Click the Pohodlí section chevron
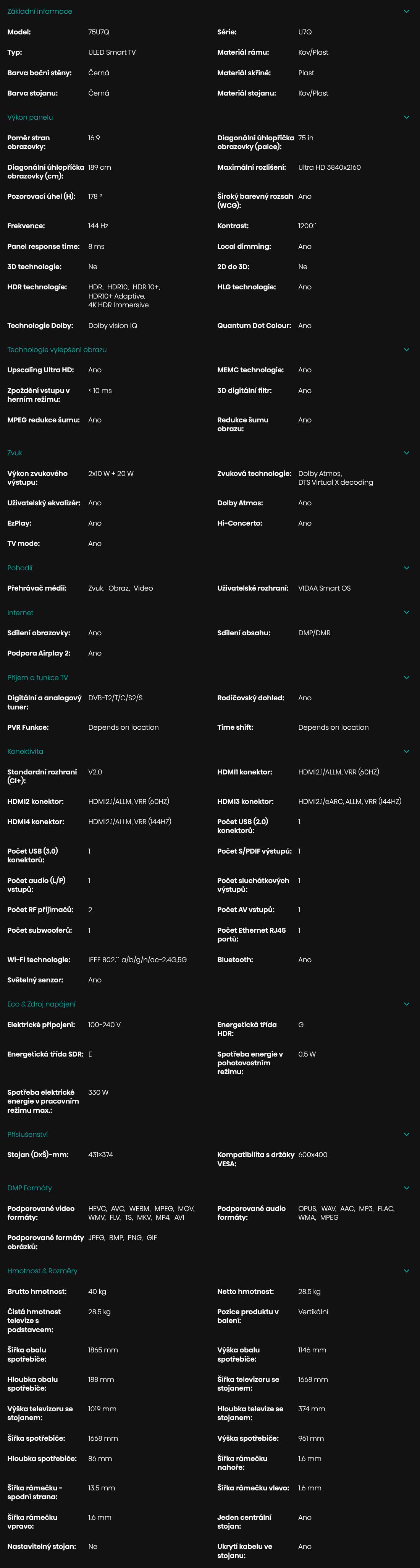420x1568 pixels. (x=407, y=568)
